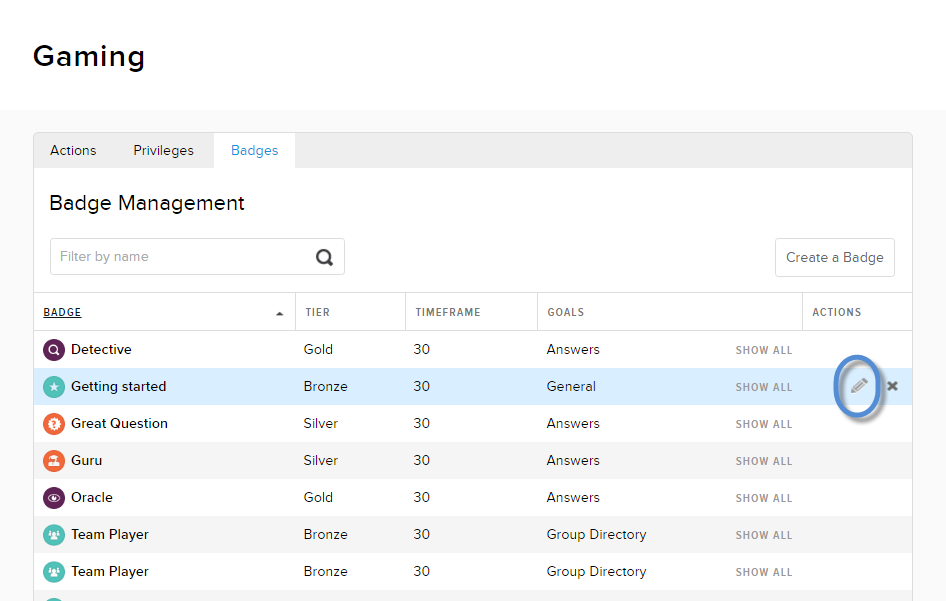Switch to the Actions tab
946x601 pixels.
pyautogui.click(x=73, y=150)
